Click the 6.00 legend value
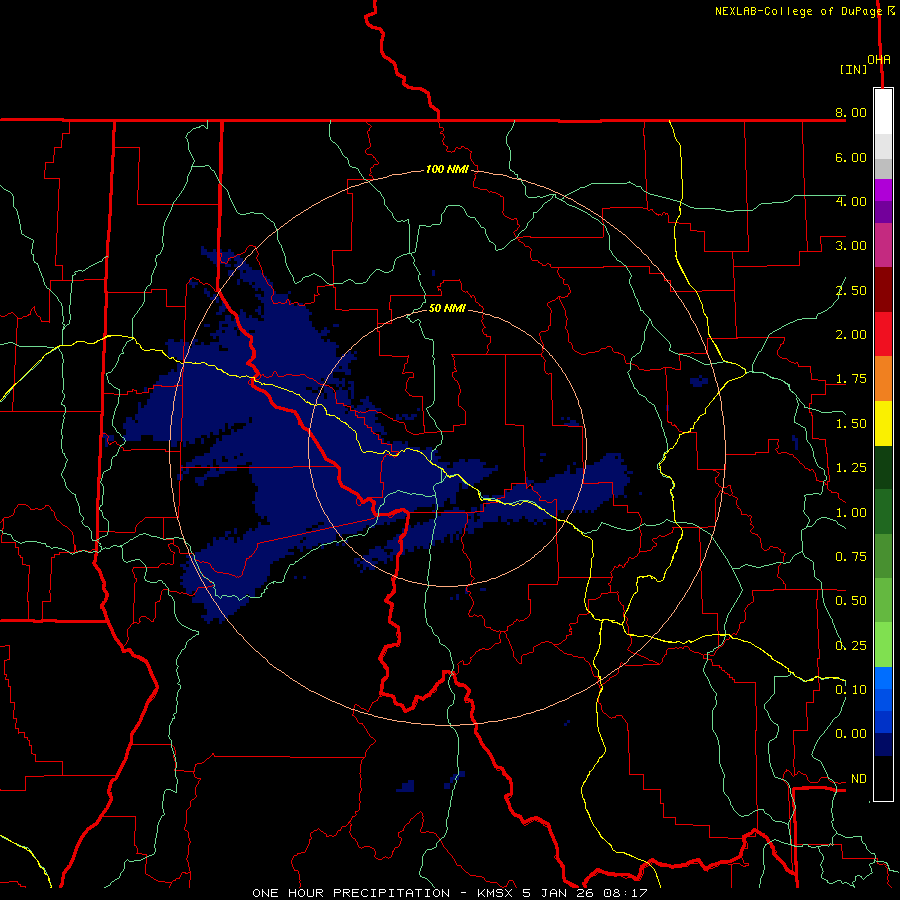 point(851,157)
